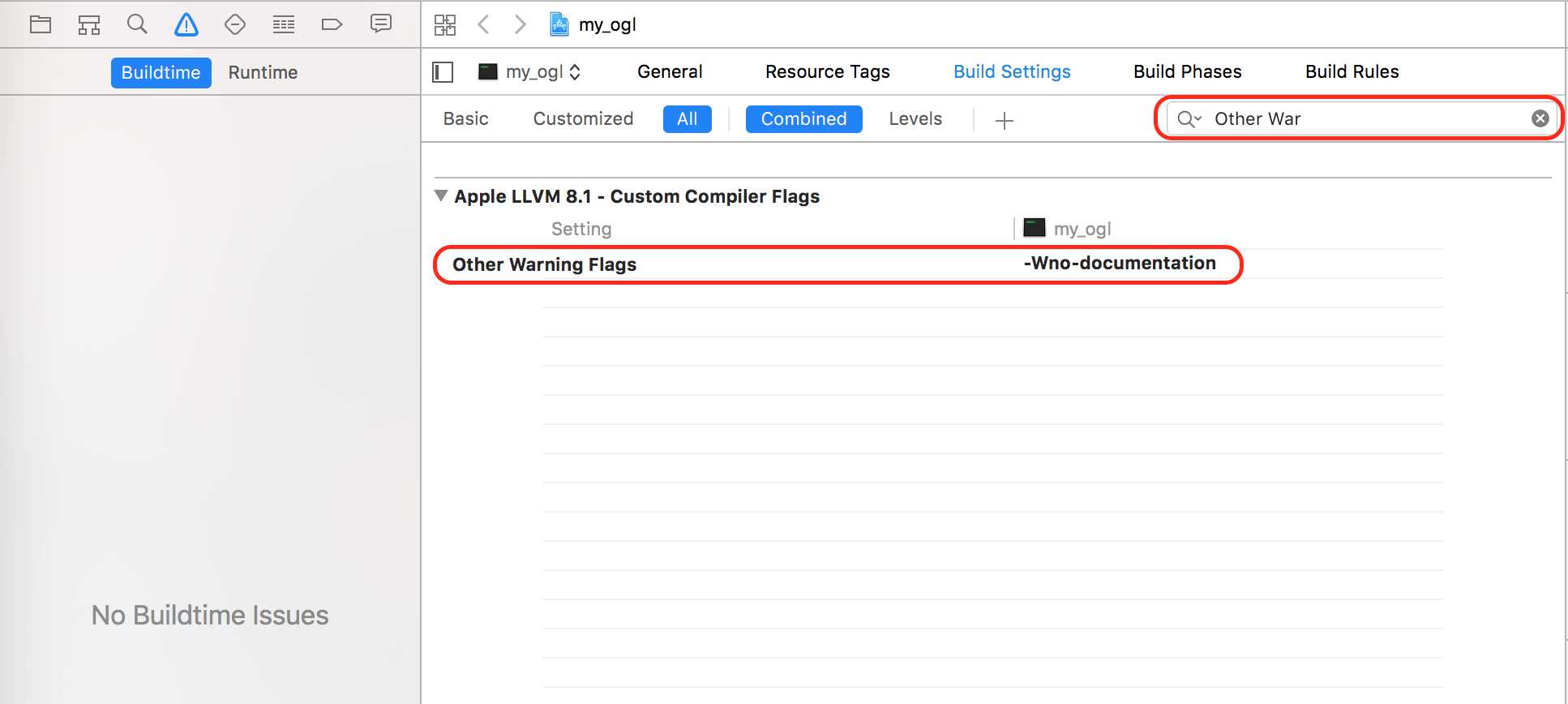1568x704 pixels.
Task: Click the related items grid icon
Action: (x=445, y=24)
